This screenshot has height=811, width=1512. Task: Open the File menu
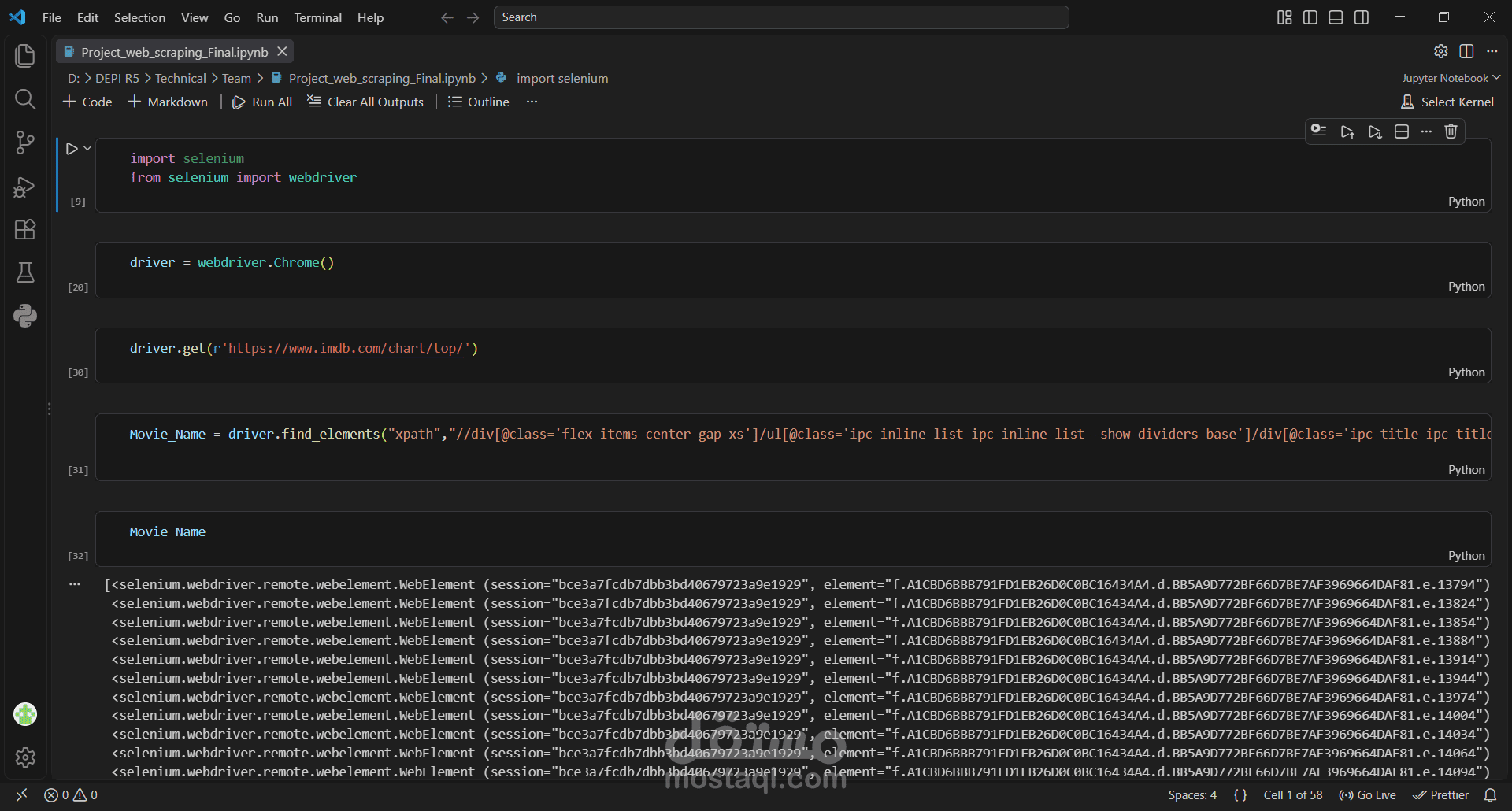[x=52, y=17]
